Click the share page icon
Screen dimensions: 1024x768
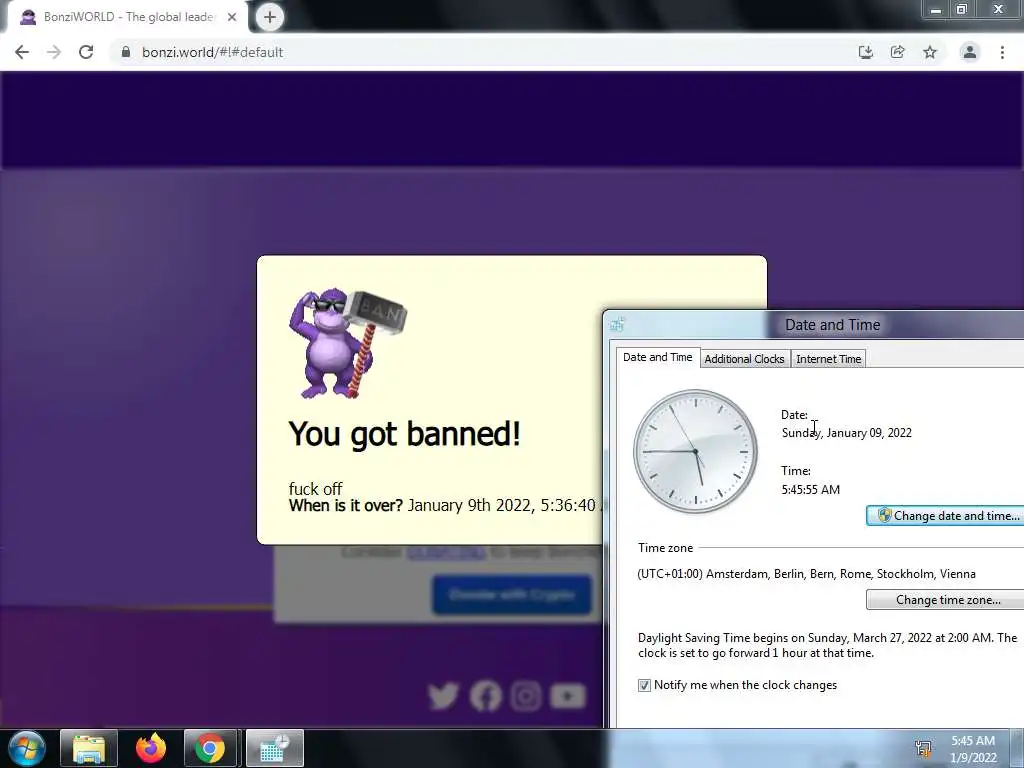click(x=898, y=52)
